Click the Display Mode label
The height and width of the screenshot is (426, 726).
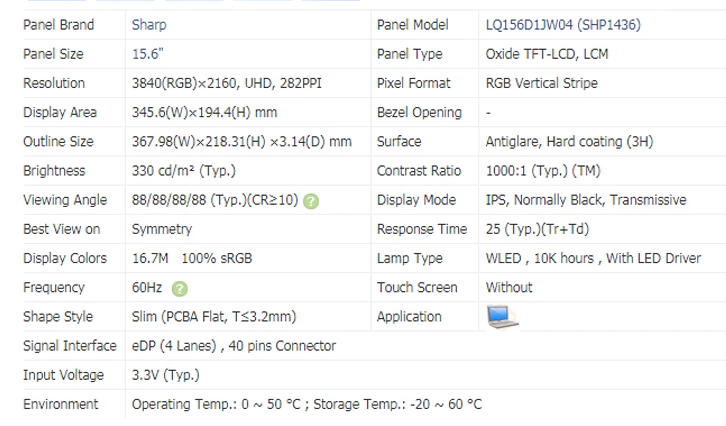pos(417,200)
